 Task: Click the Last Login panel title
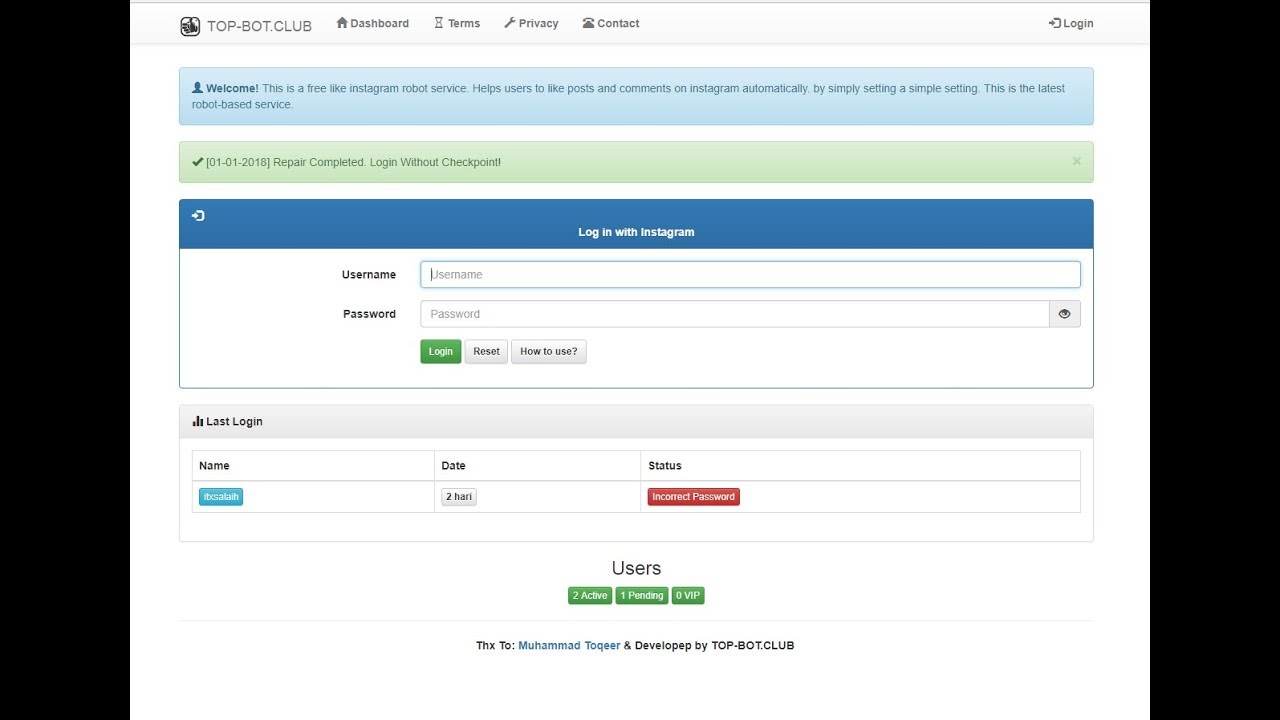234,422
